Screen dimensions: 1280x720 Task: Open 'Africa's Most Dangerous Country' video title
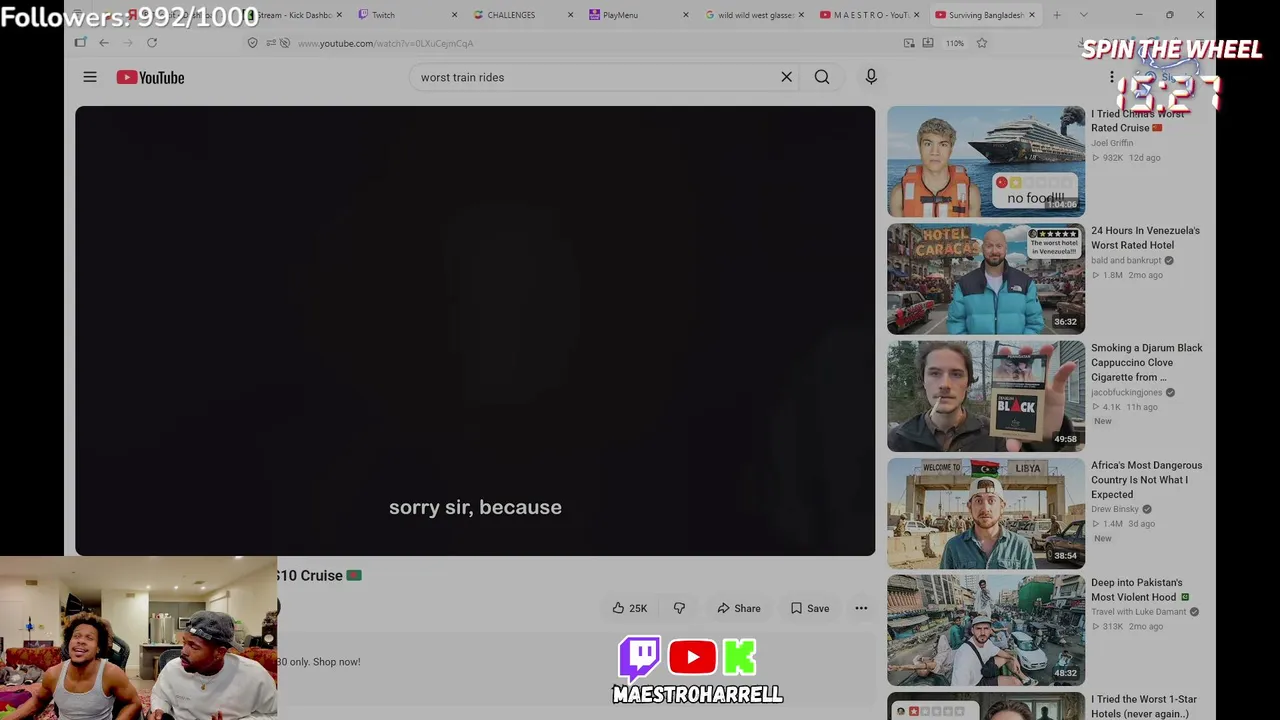(x=1147, y=480)
